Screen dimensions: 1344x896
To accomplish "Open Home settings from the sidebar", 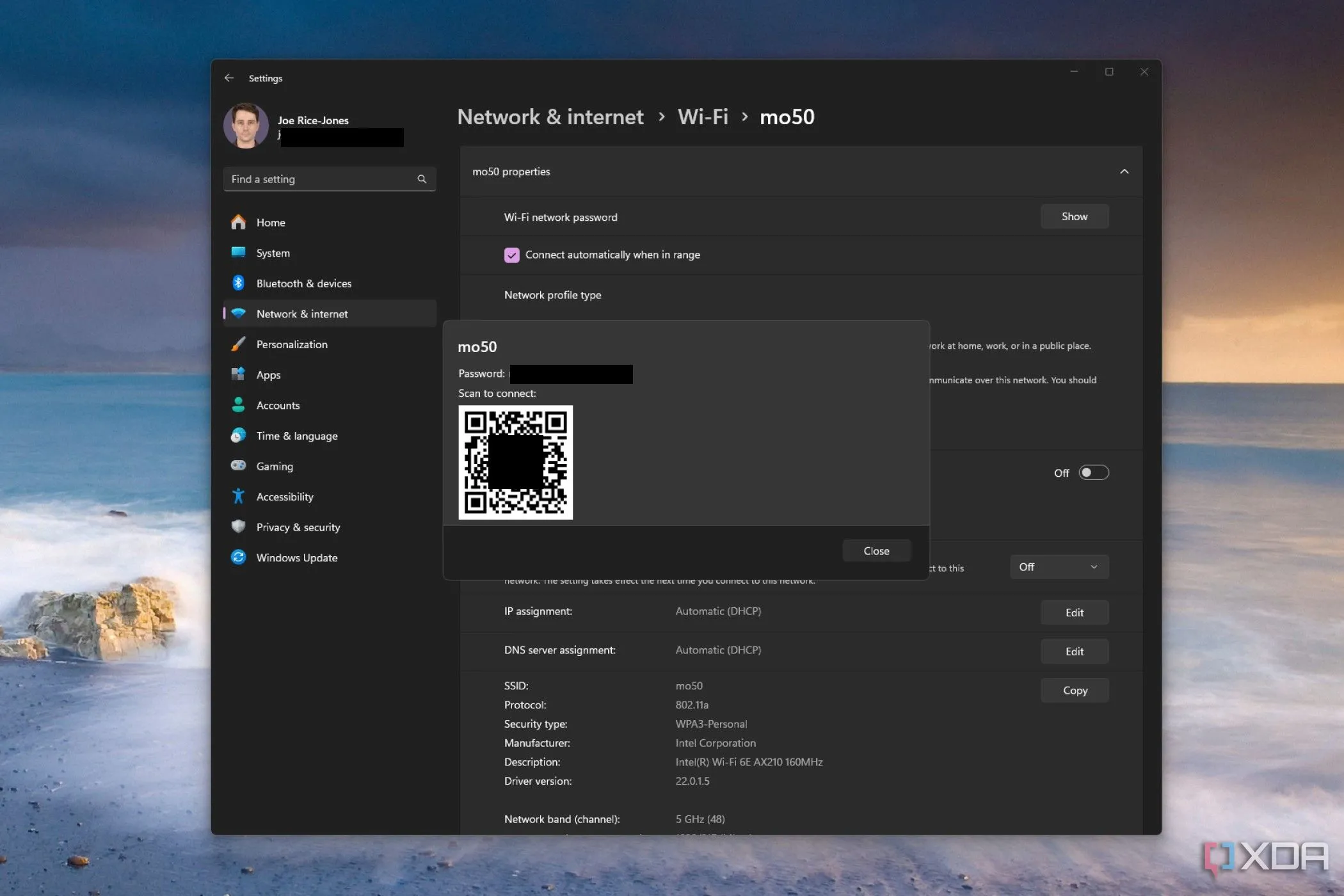I will (238, 222).
